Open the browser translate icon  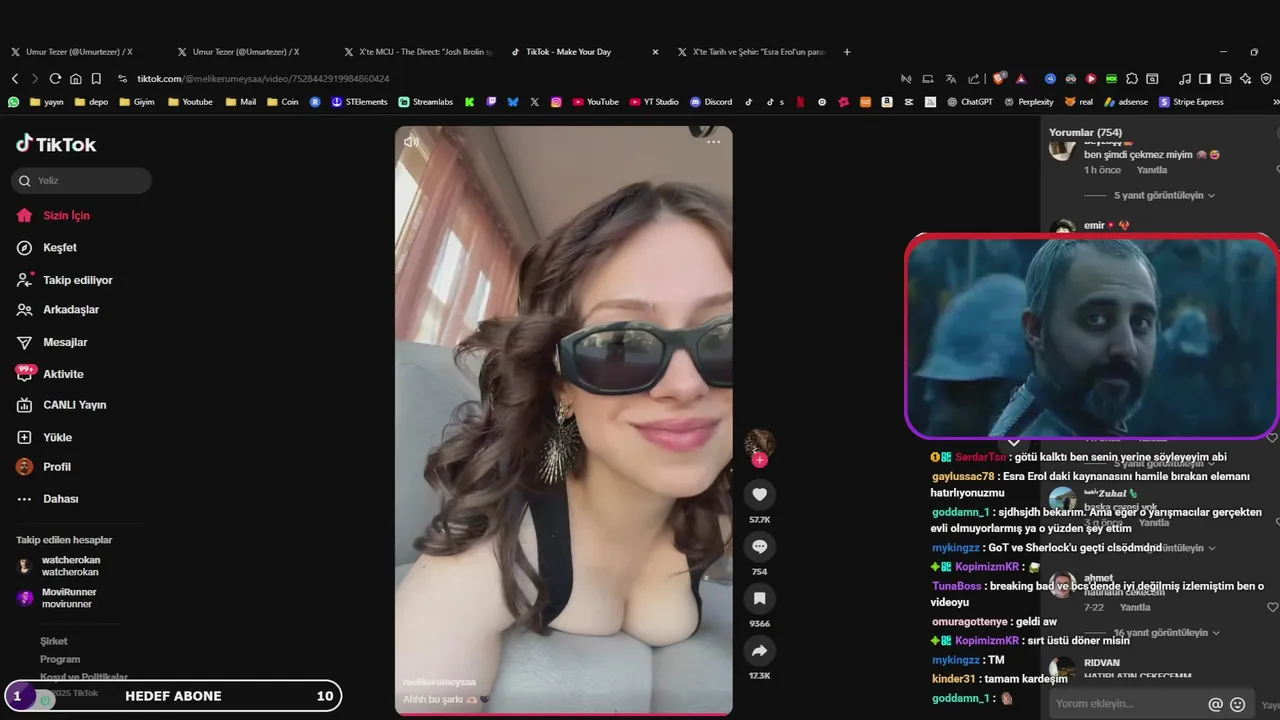[950, 78]
